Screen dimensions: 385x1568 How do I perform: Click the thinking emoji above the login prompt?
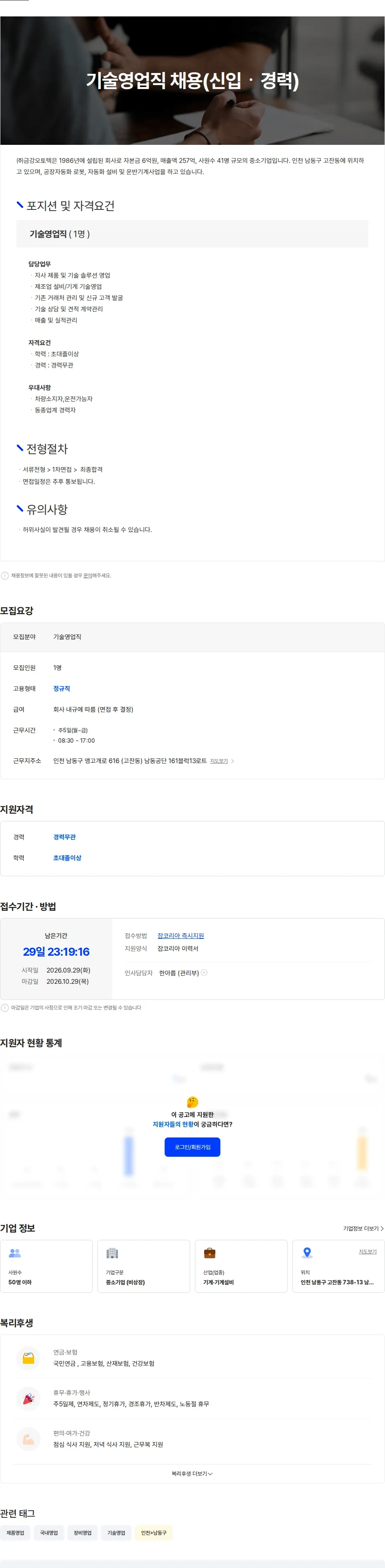pos(192,1102)
